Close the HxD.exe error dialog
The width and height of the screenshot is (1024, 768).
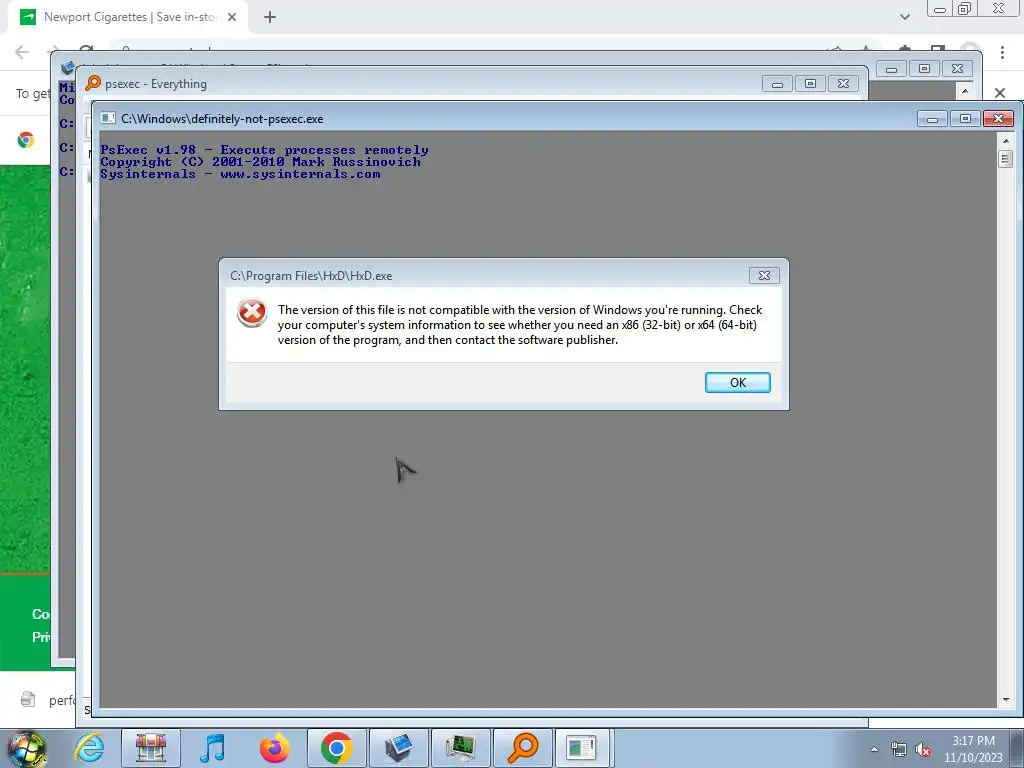click(x=764, y=276)
